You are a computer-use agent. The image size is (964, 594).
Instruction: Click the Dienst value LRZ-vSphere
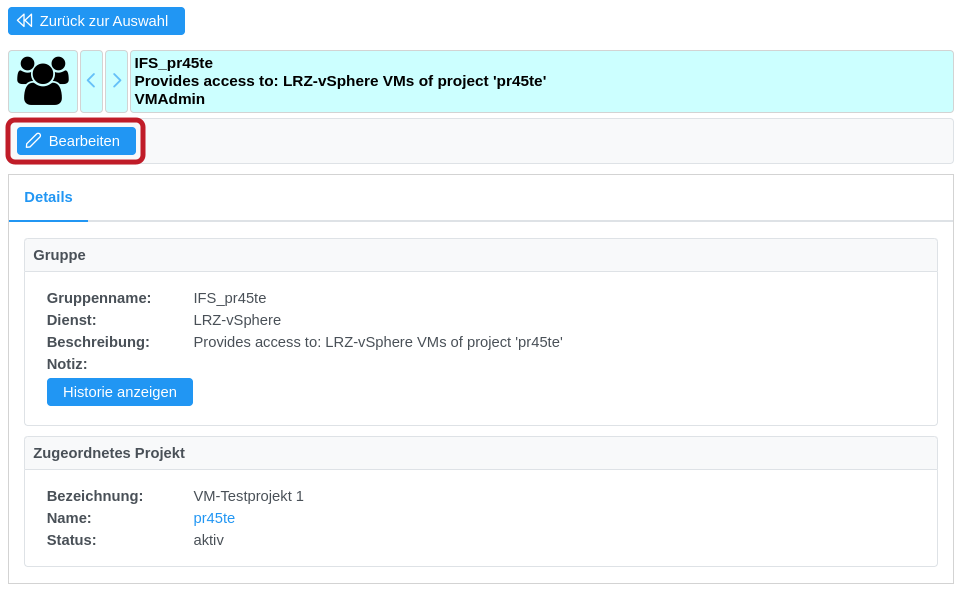coord(237,320)
